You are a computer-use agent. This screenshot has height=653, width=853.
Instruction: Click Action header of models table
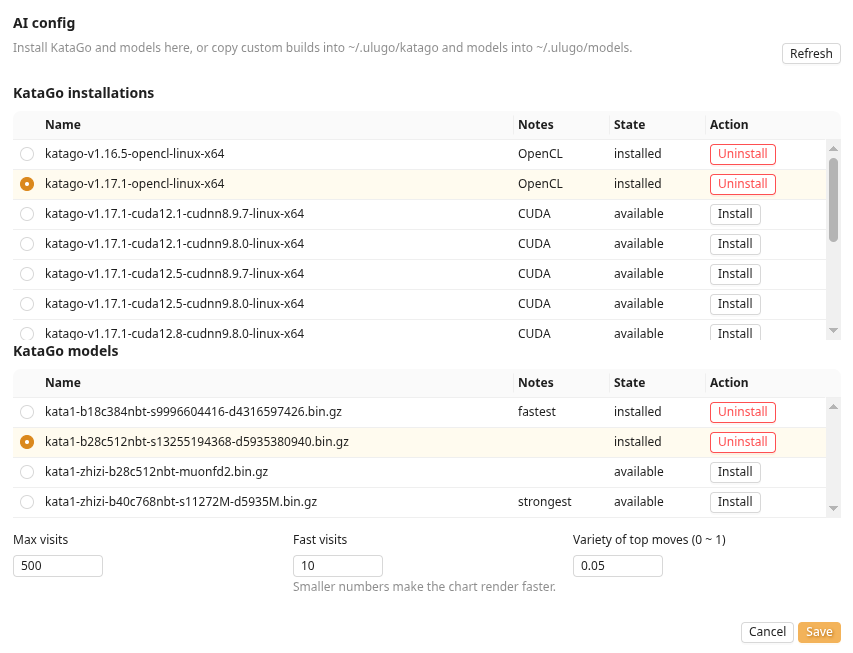[x=729, y=383]
